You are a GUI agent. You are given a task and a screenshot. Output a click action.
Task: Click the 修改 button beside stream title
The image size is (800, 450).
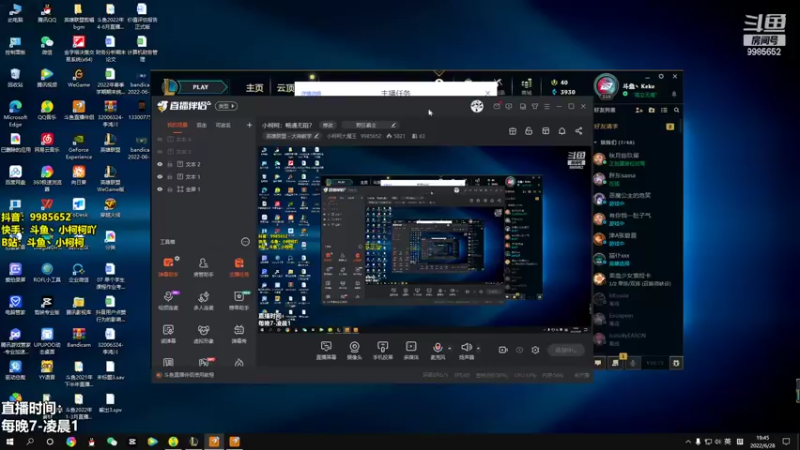tap(328, 125)
